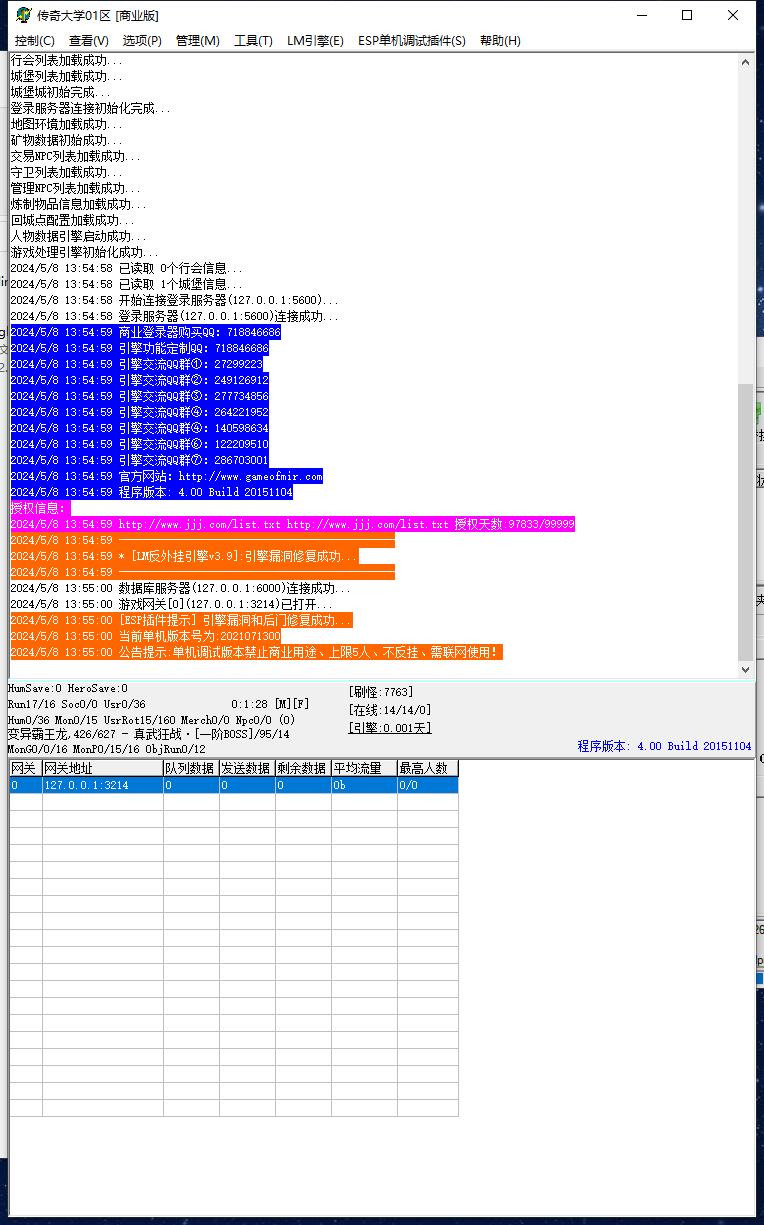Screen dimensions: 764x1225
Task: Click the Run17/16 Soc0/0 status line
Action: click(x=159, y=704)
